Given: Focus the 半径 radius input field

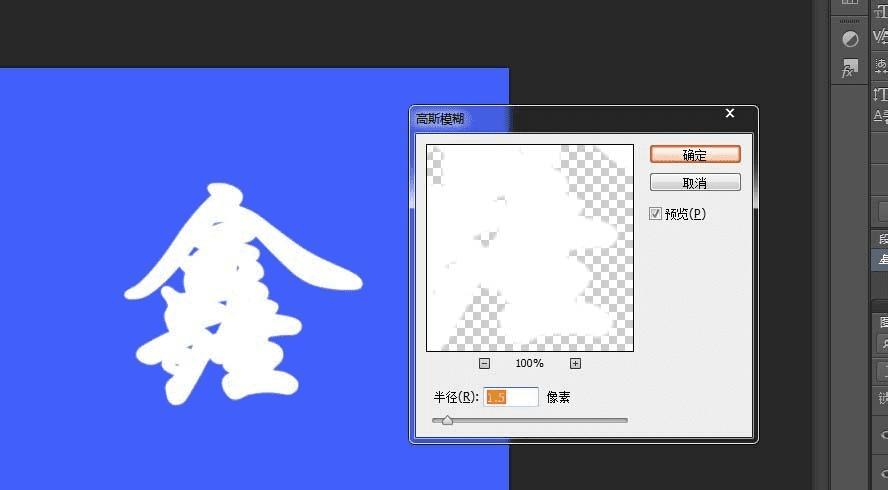Looking at the screenshot, I should pyautogui.click(x=511, y=397).
